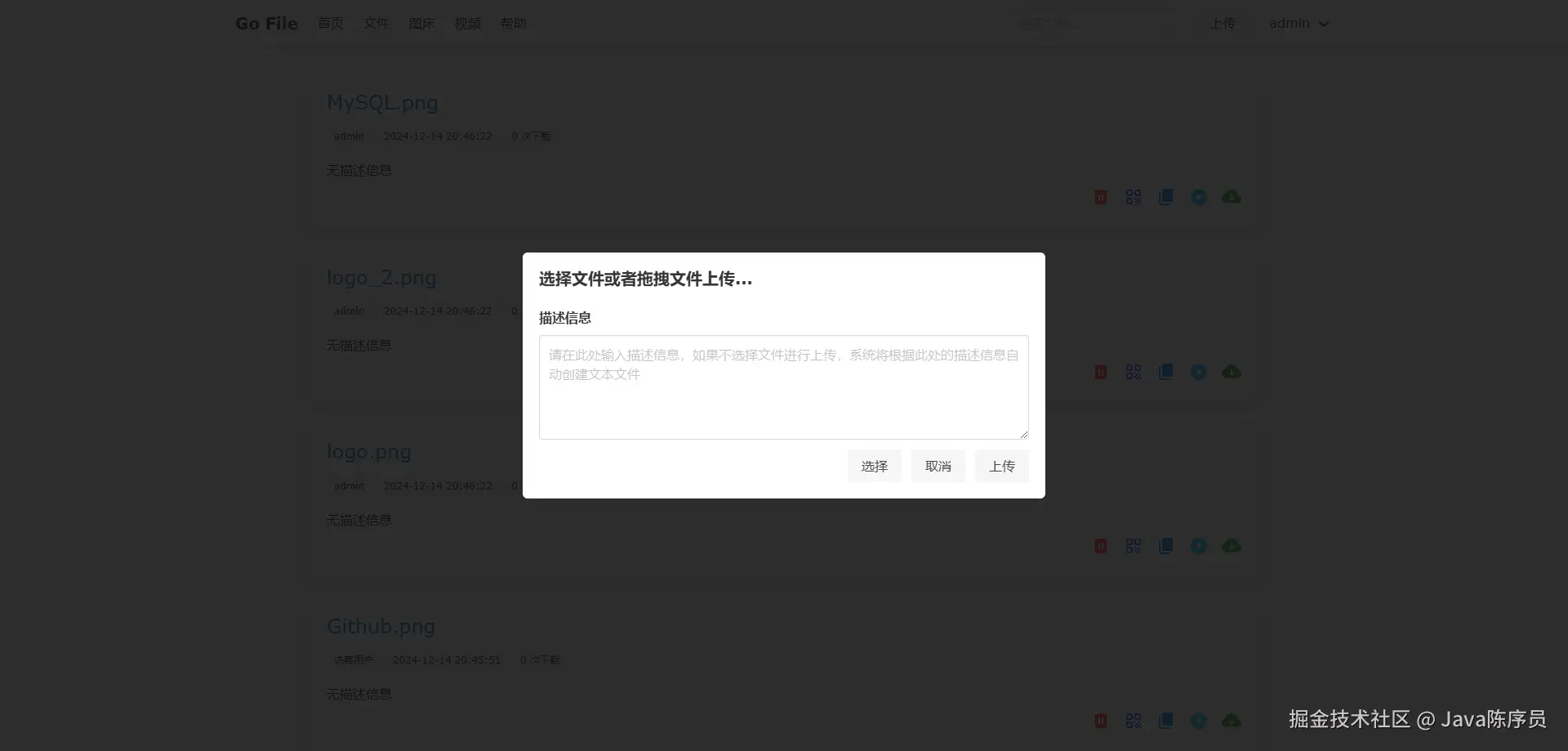Viewport: 1568px width, 751px height.
Task: Click admin uploader tag under MySQL.png
Action: pyautogui.click(x=350, y=136)
